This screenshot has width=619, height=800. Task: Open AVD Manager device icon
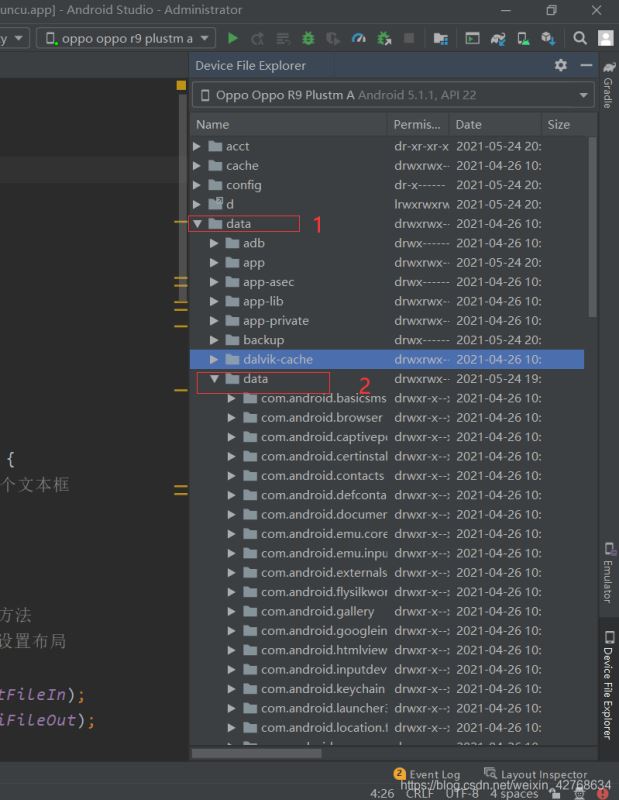[523, 38]
